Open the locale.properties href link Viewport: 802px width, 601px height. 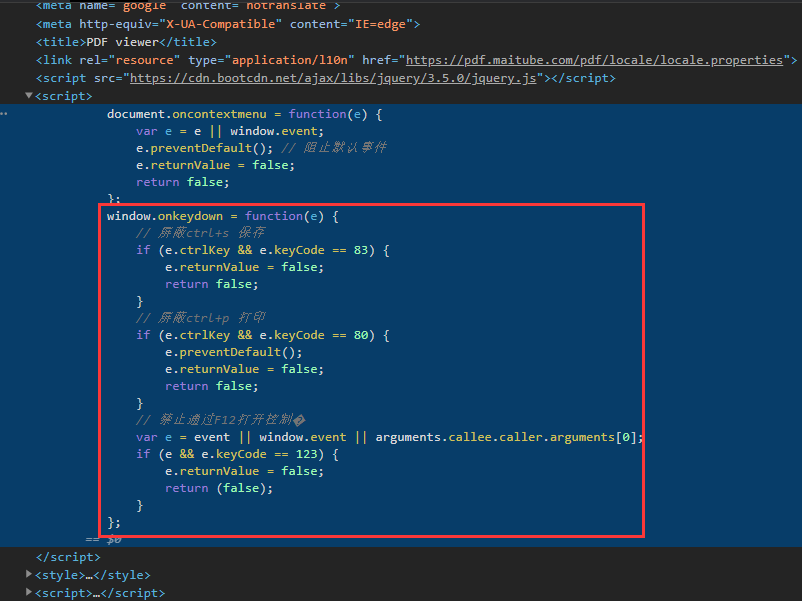(594, 60)
